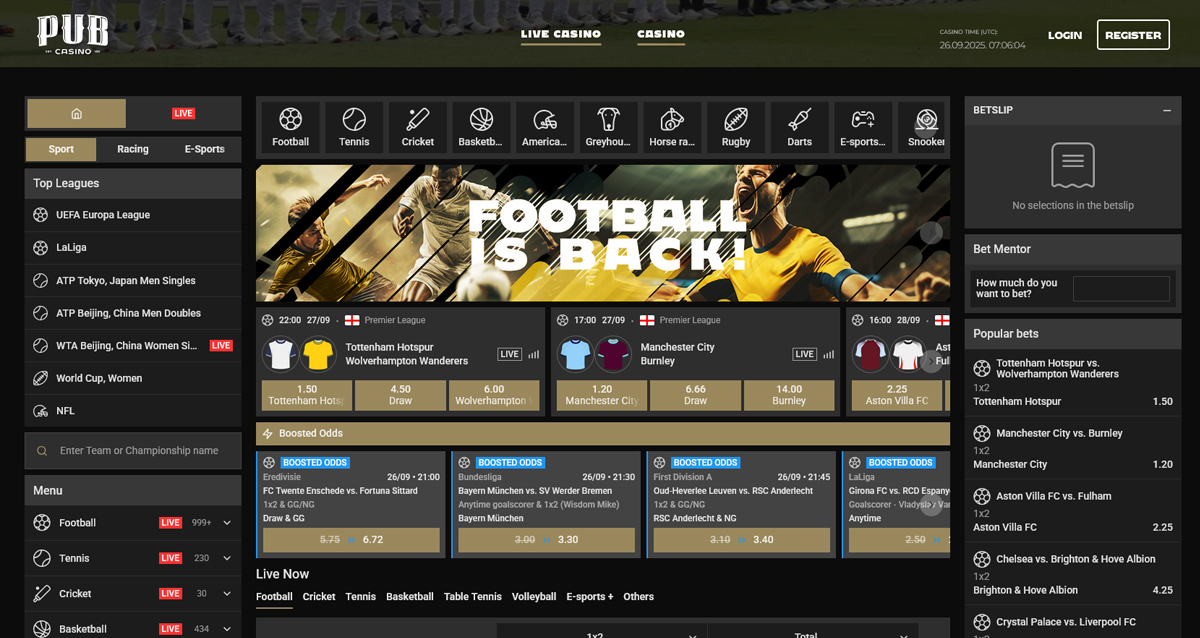1200x638 pixels.
Task: Select the Football sport icon
Action: pos(290,128)
